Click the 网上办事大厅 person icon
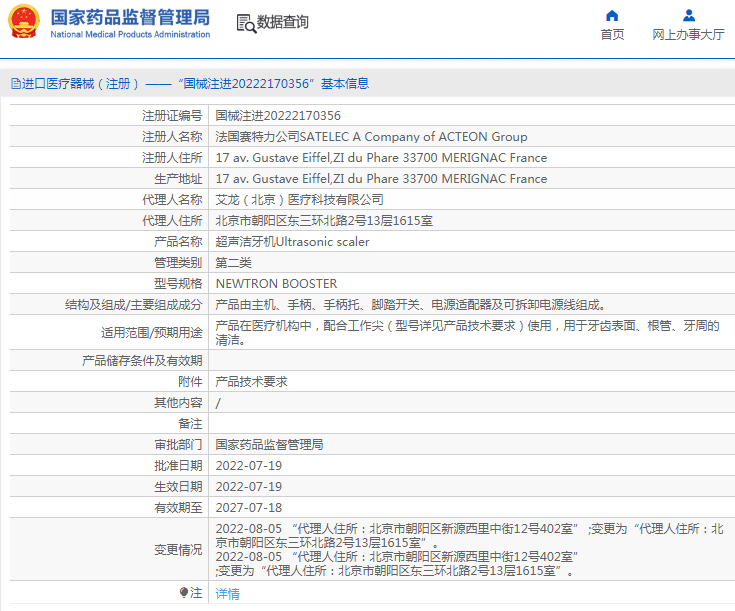 (688, 15)
